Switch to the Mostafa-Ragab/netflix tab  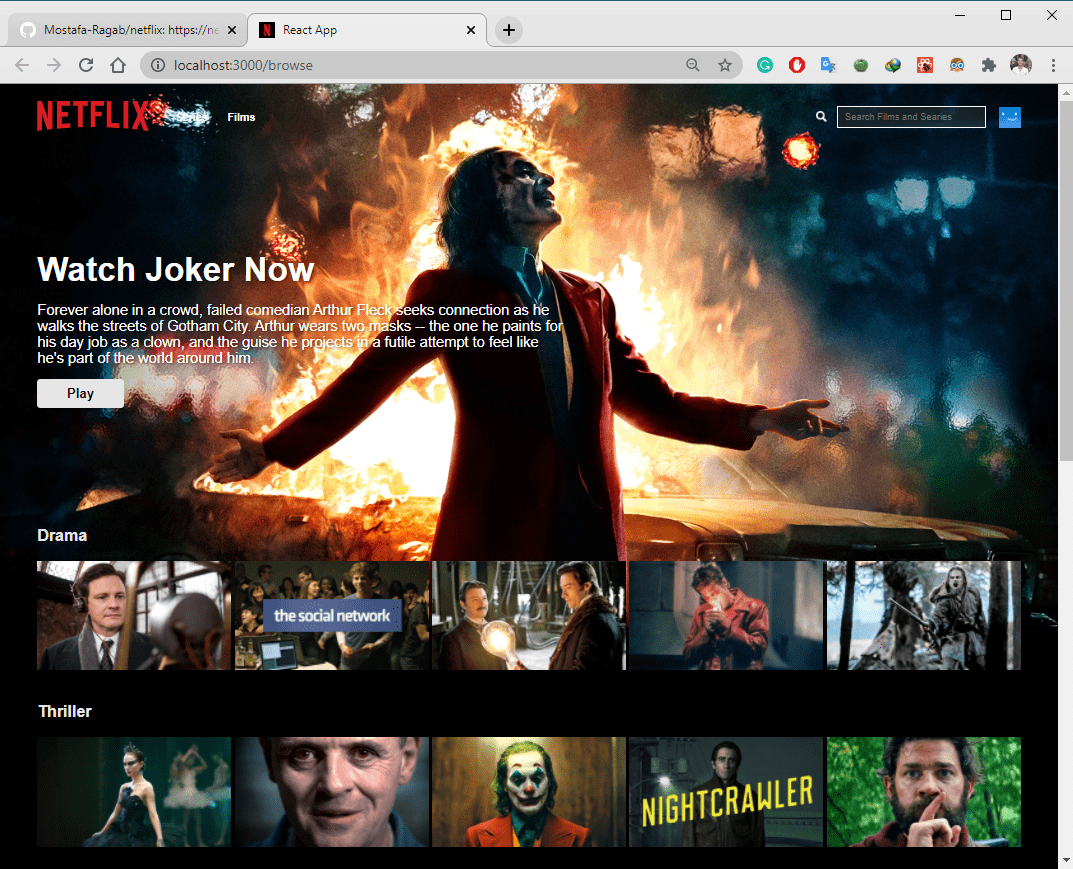point(127,30)
